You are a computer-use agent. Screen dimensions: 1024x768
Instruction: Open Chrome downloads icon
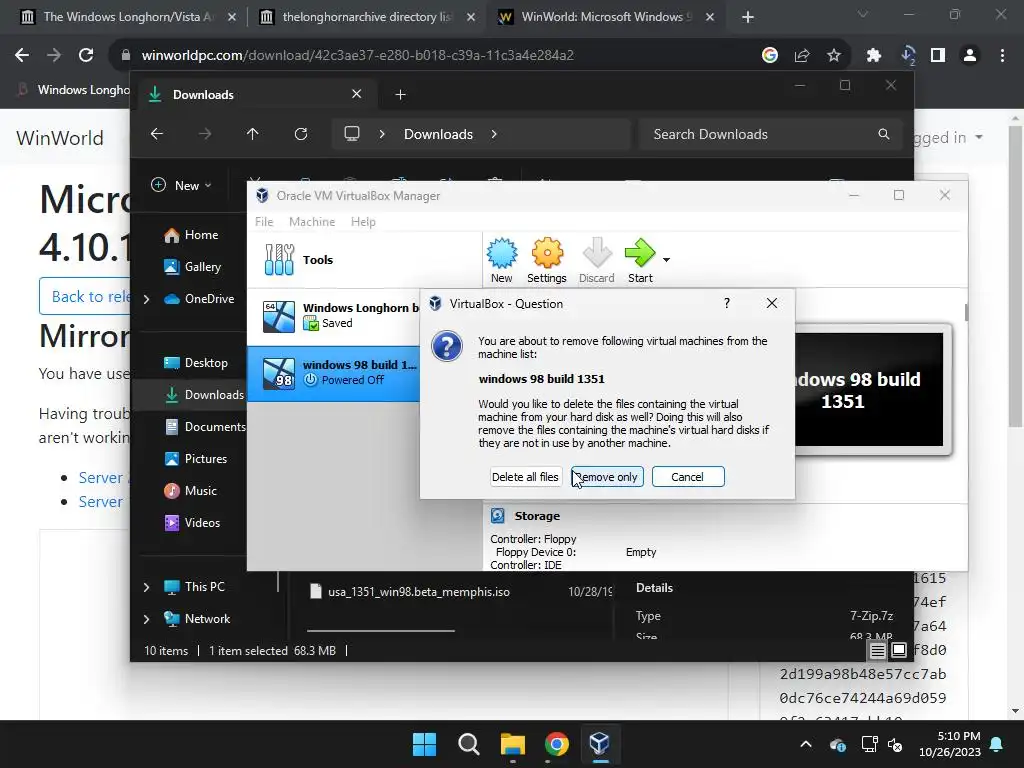click(907, 56)
